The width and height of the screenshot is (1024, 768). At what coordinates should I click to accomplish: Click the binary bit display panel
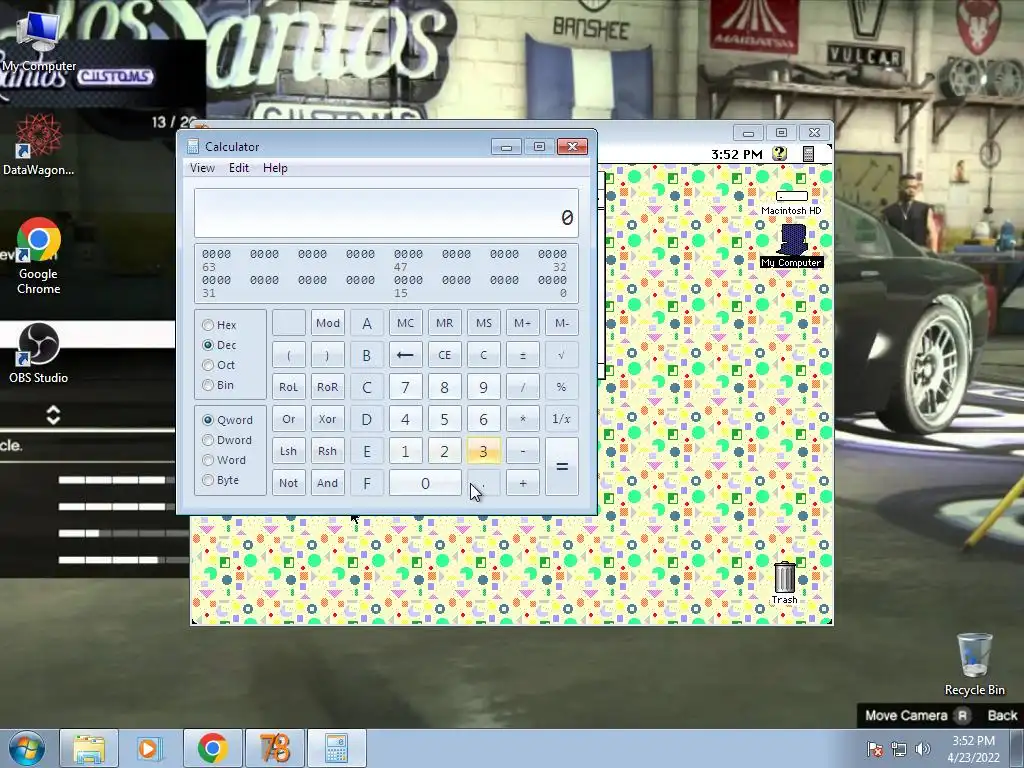[x=386, y=273]
